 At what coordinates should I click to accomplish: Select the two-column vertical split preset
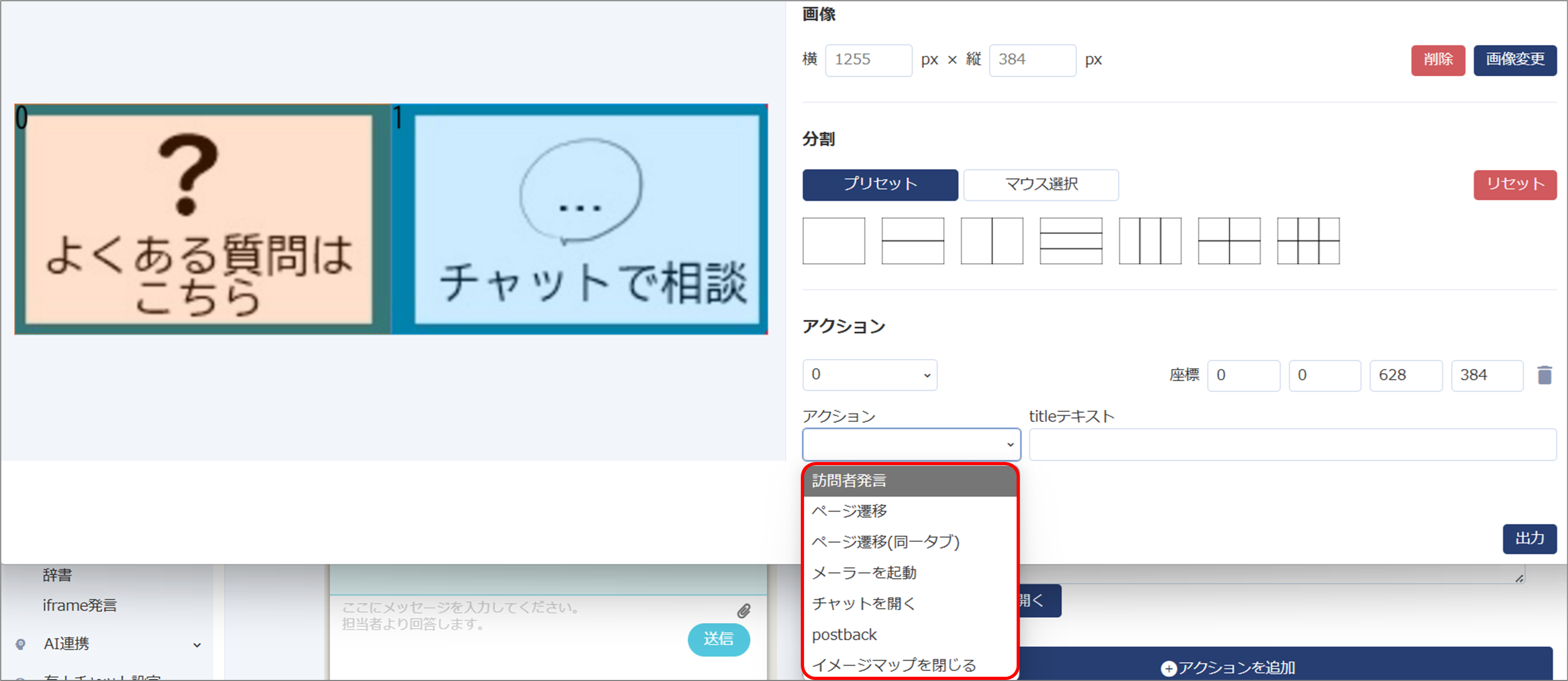click(x=992, y=241)
